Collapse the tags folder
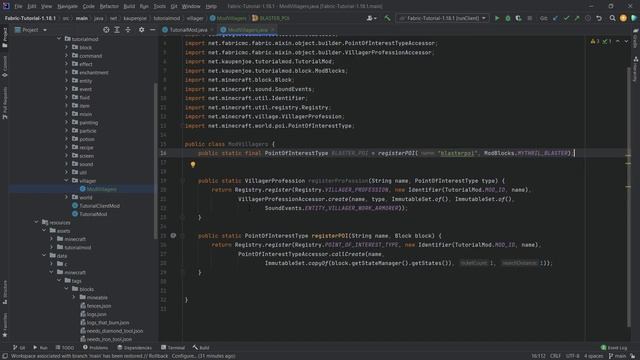640x360 pixels. click(x=59, y=281)
